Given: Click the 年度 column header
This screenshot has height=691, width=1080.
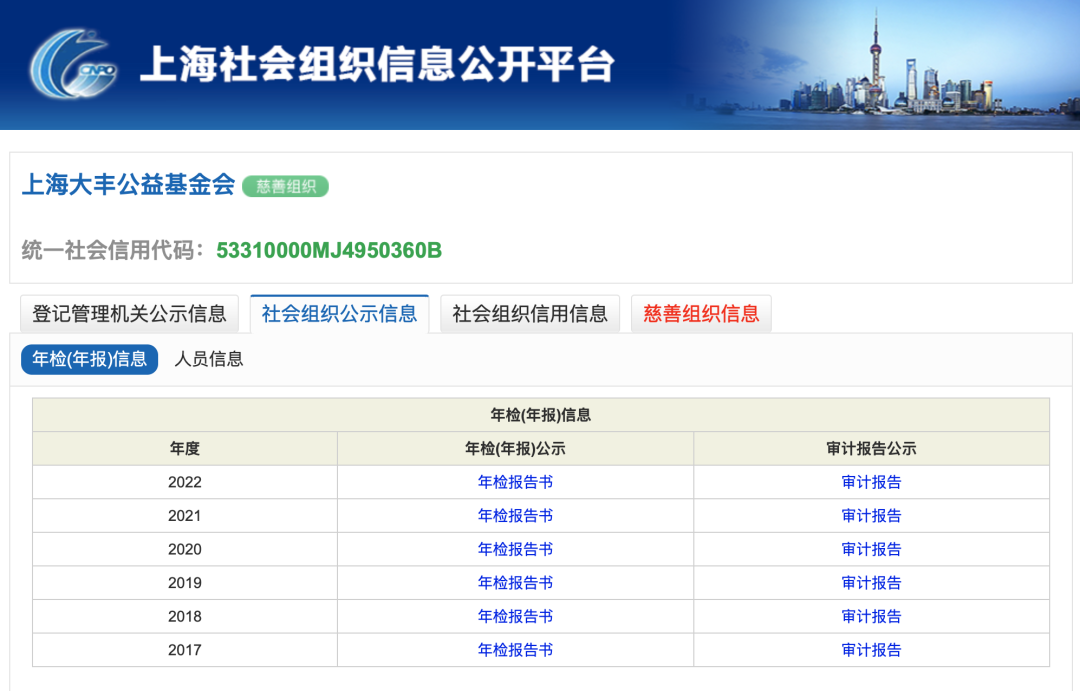Looking at the screenshot, I should pos(185,448).
